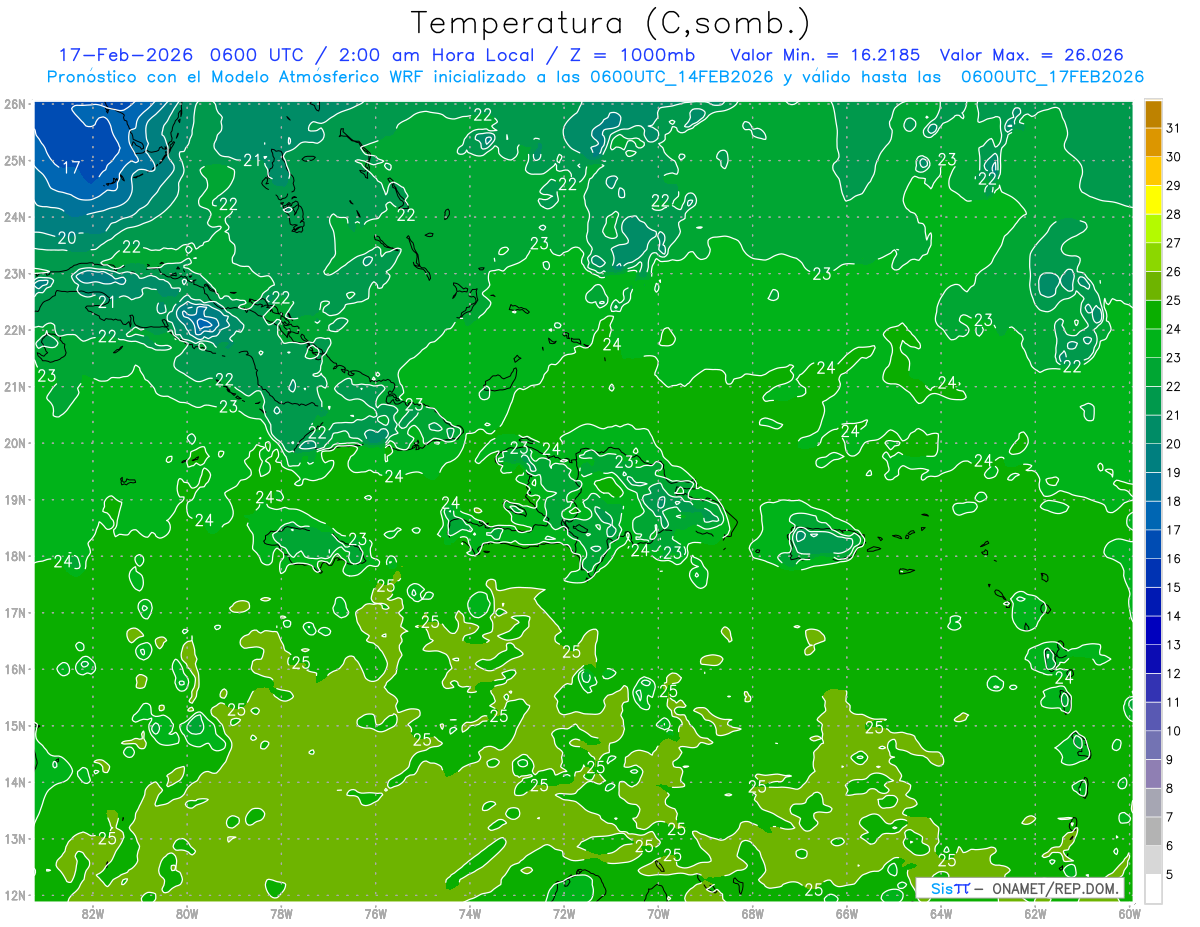Click the color scale segment between 16 and 17

[x=1153, y=544]
